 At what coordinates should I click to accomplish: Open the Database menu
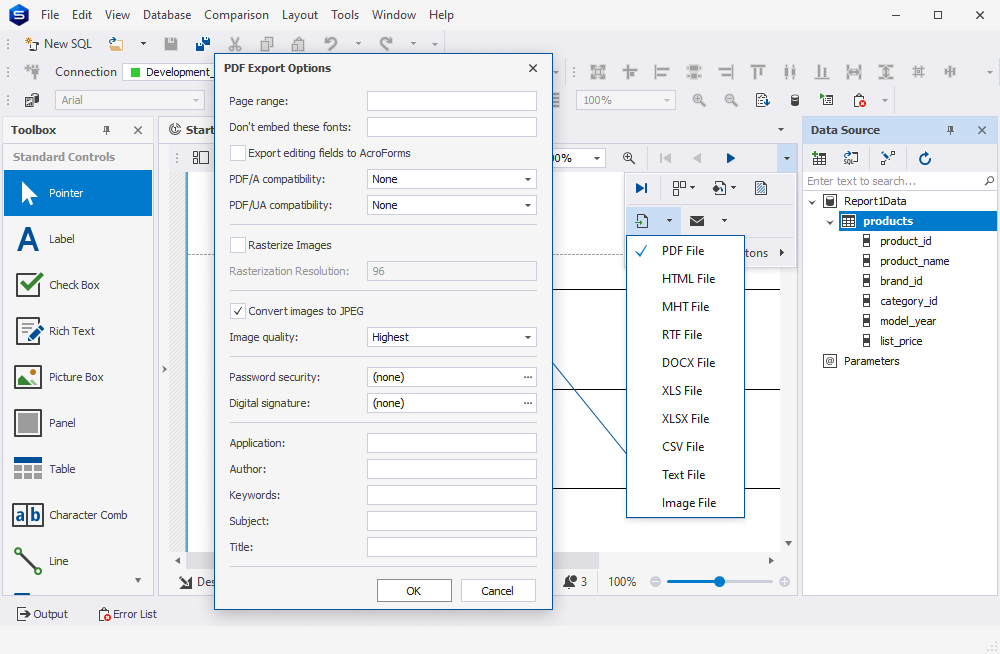click(x=166, y=15)
